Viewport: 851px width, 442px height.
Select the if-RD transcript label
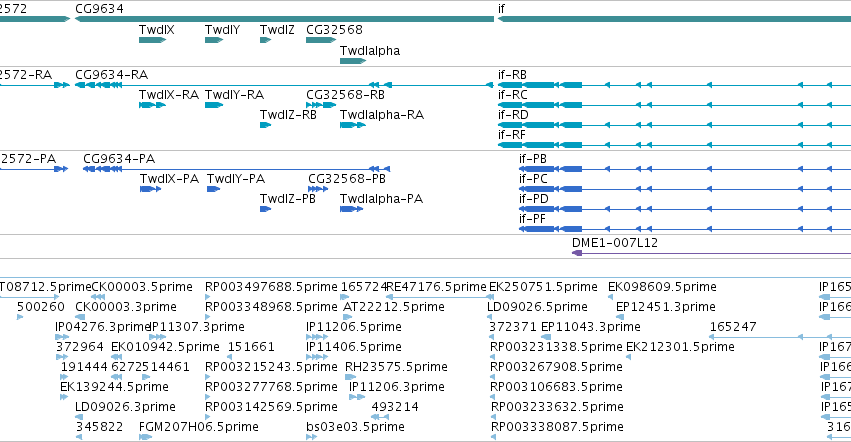(x=513, y=115)
